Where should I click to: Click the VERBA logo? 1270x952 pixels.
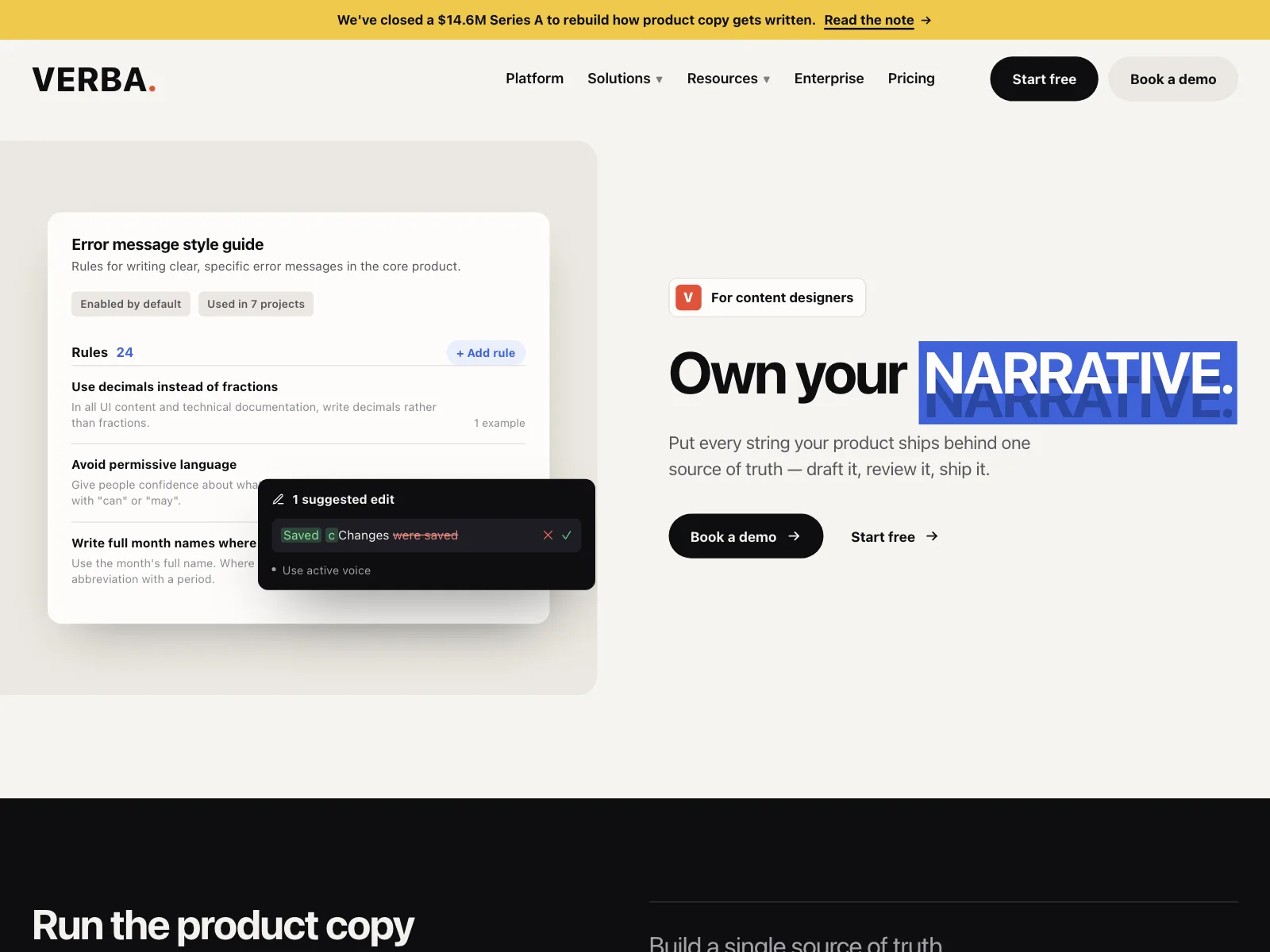coord(94,79)
